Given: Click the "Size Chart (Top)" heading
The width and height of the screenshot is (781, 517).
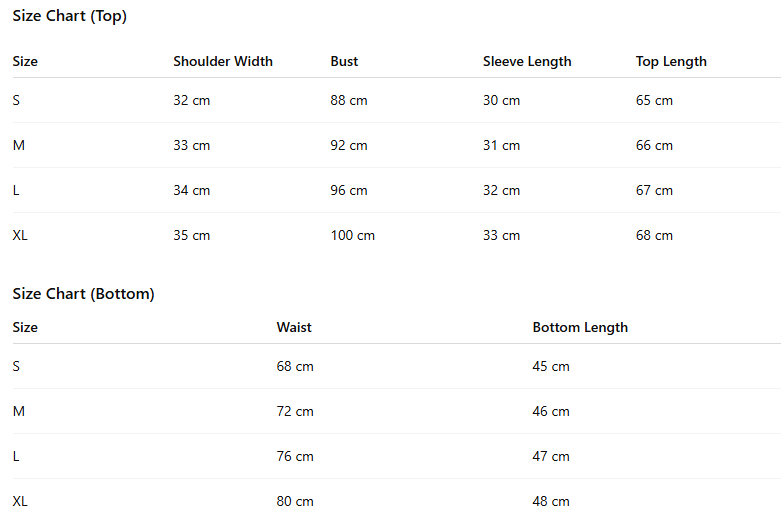Looking at the screenshot, I should click(x=70, y=16).
